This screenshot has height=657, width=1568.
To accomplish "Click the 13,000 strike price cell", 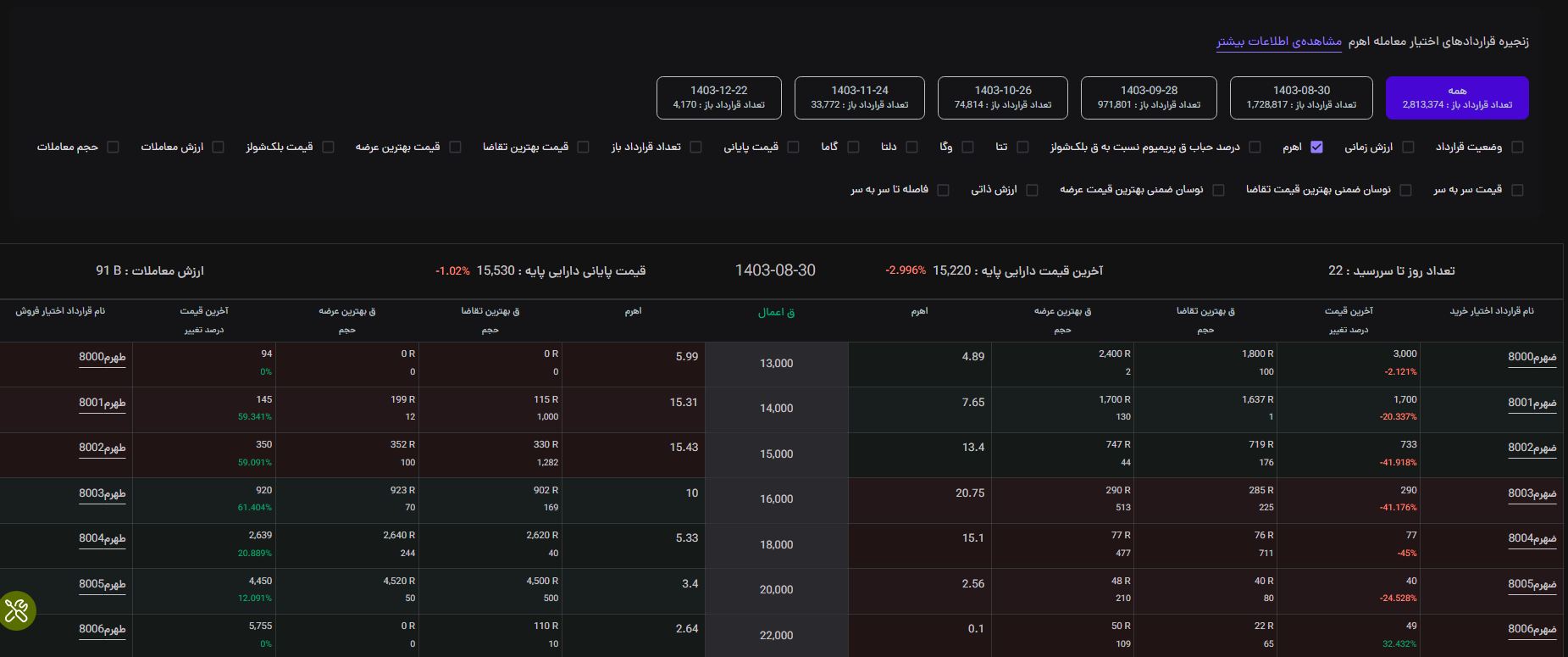I will click(x=777, y=364).
